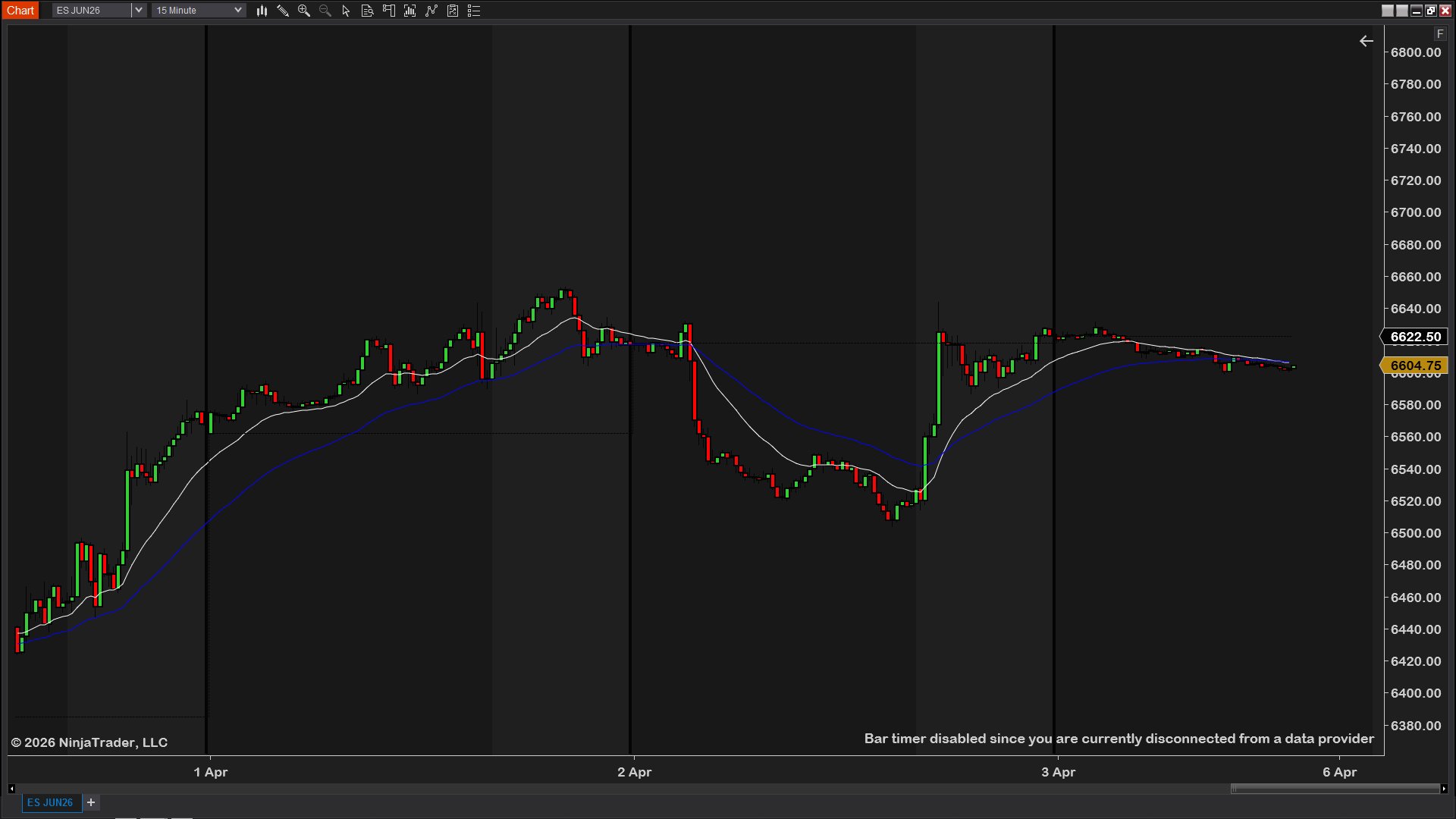Click the 1 Apr date label

pos(211,772)
